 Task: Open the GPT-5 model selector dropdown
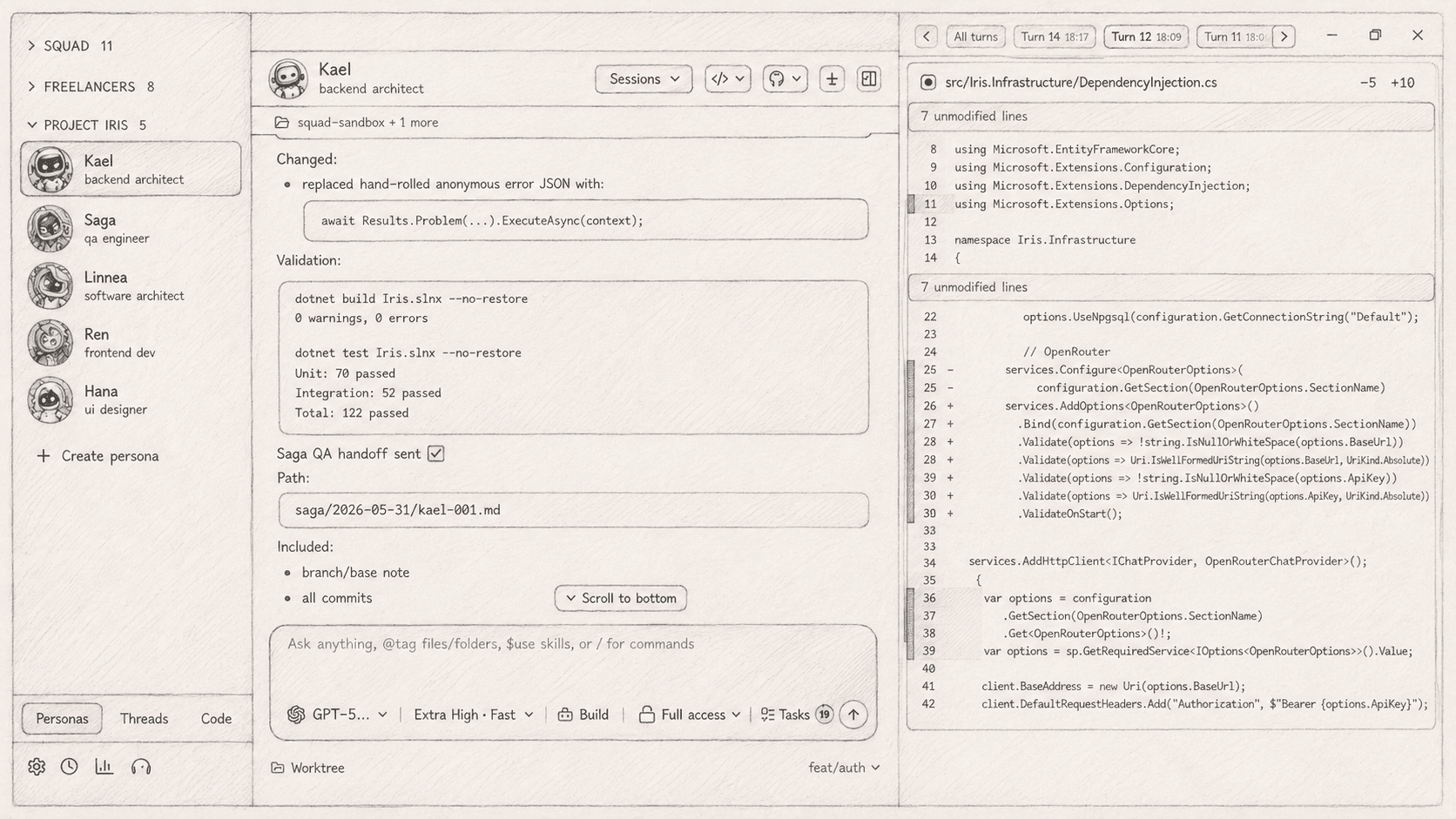338,715
